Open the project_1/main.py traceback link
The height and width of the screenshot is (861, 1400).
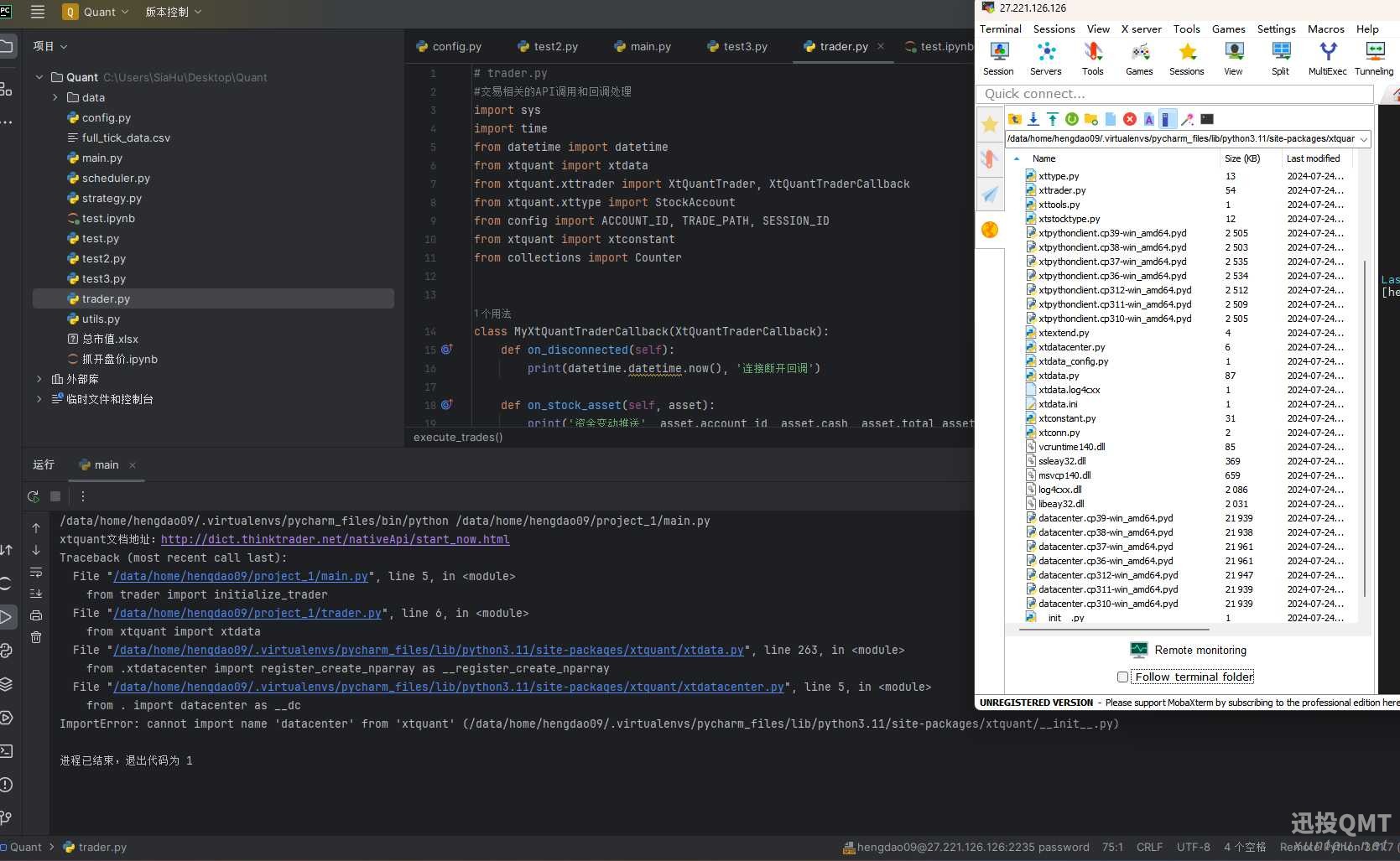click(x=242, y=576)
